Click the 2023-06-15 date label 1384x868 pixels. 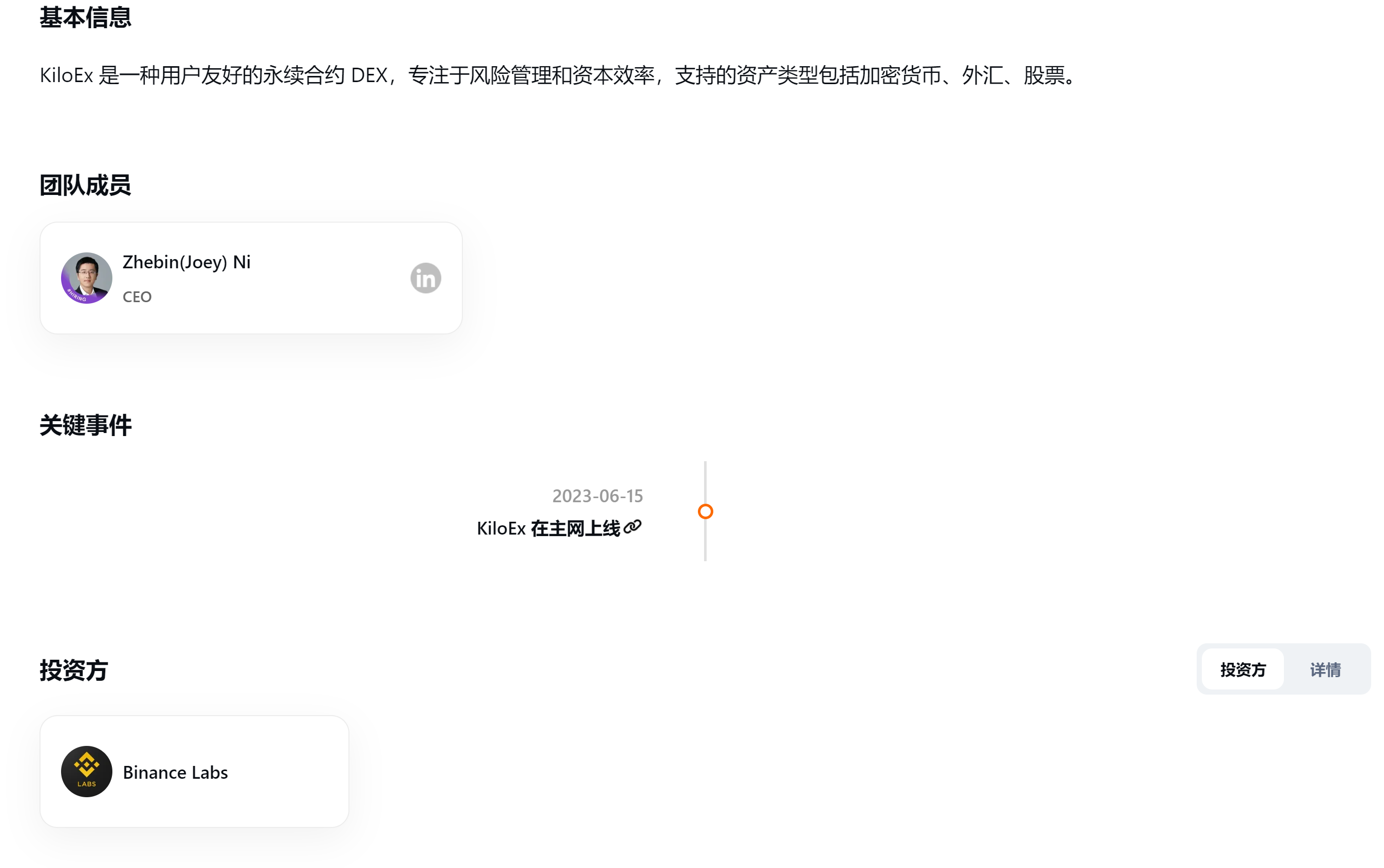(x=598, y=495)
